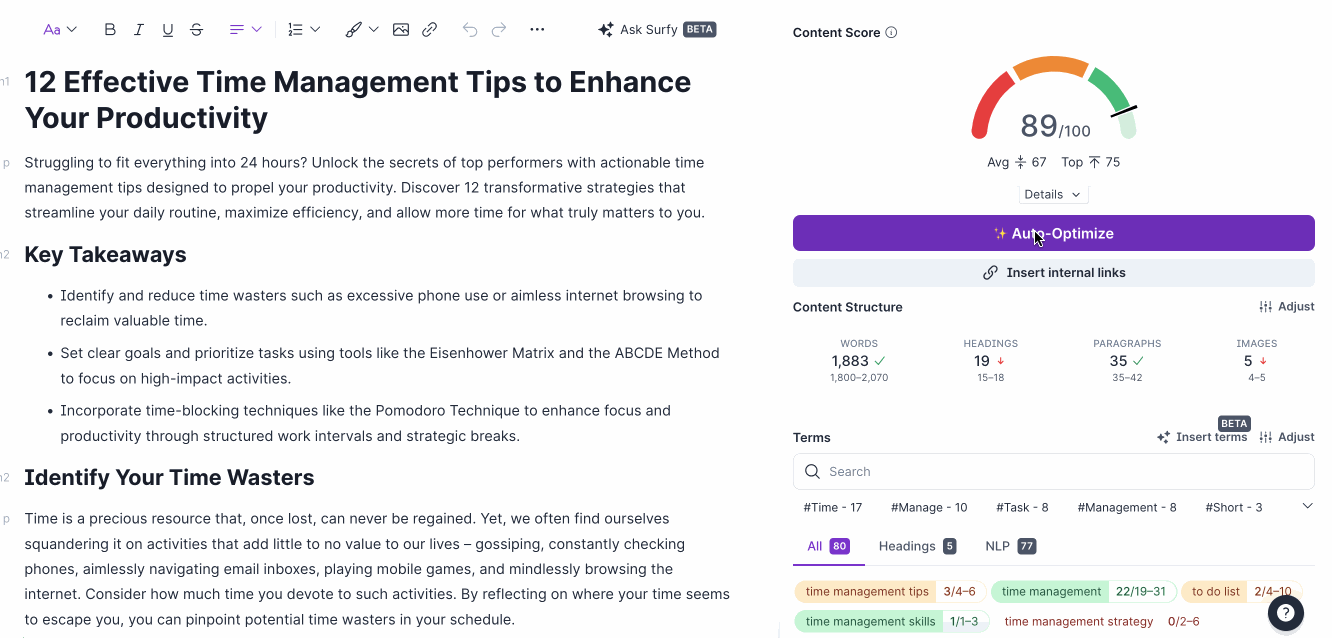Click the content score gauge needle
1332x638 pixels.
point(1124,111)
